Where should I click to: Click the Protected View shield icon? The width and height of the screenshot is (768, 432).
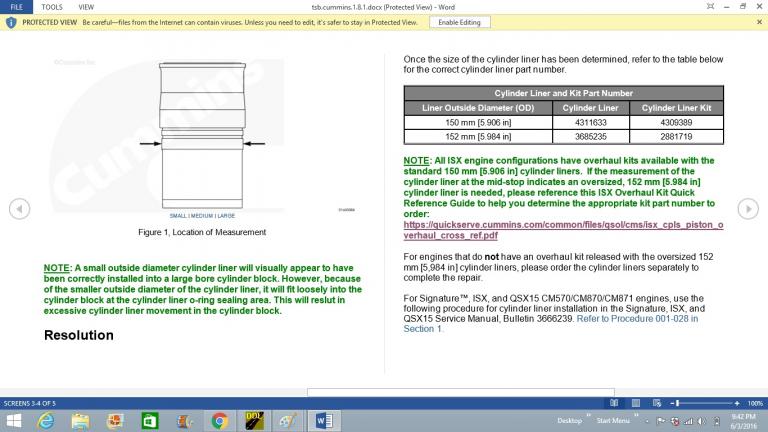pyautogui.click(x=11, y=23)
